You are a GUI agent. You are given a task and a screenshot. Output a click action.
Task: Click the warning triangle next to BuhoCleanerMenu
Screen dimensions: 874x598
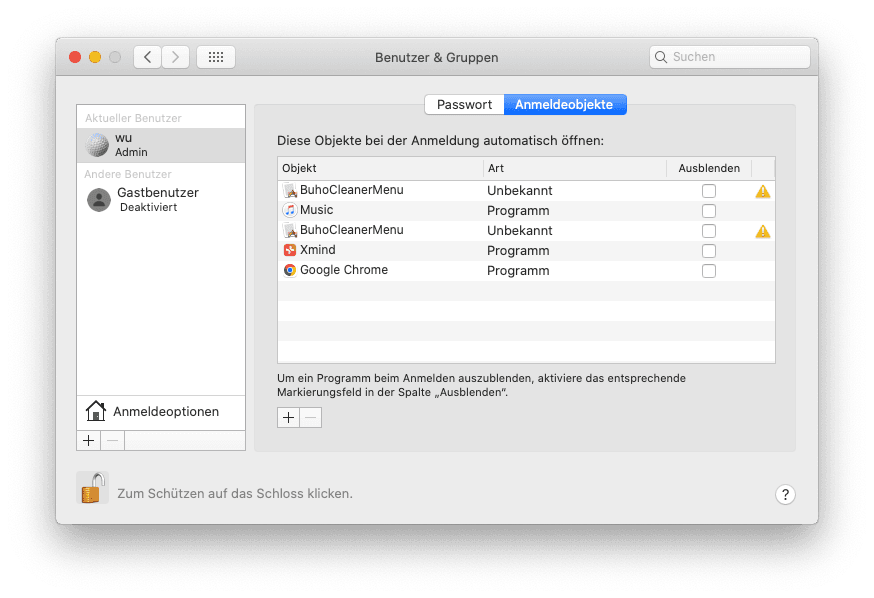(x=763, y=190)
